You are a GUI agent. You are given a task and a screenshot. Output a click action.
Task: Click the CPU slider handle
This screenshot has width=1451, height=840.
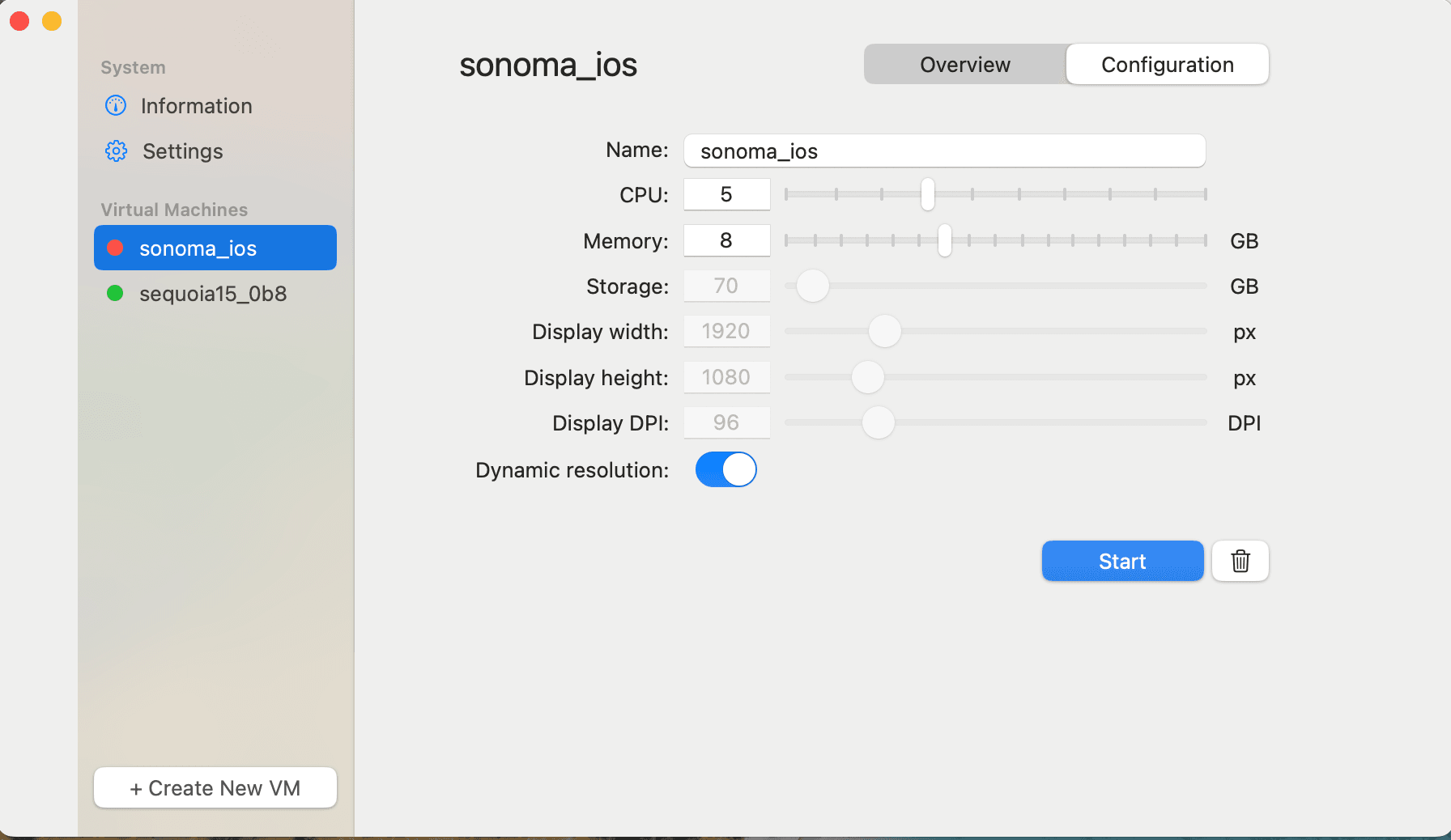point(928,195)
